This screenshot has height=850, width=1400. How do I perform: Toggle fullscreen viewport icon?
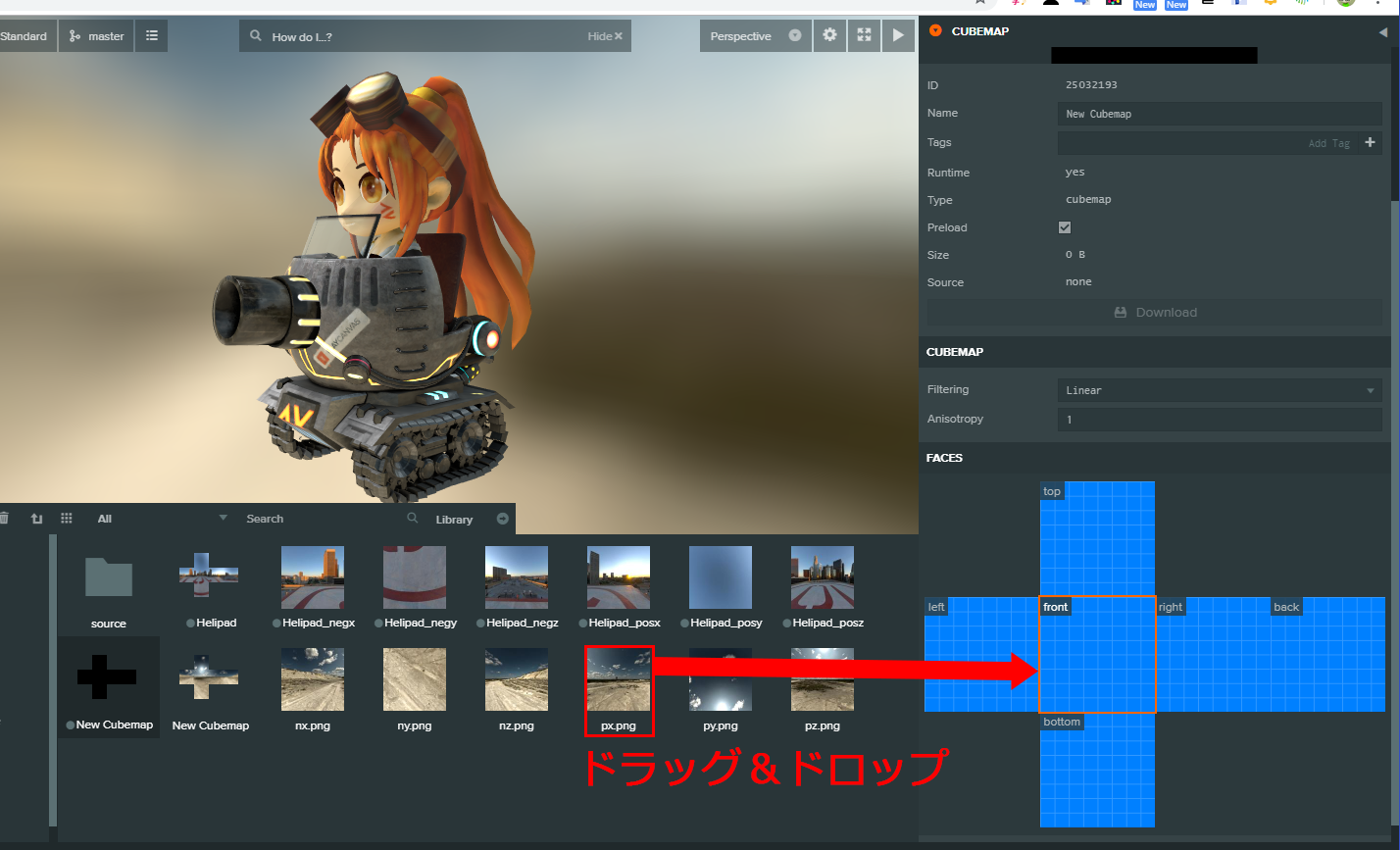tap(864, 35)
